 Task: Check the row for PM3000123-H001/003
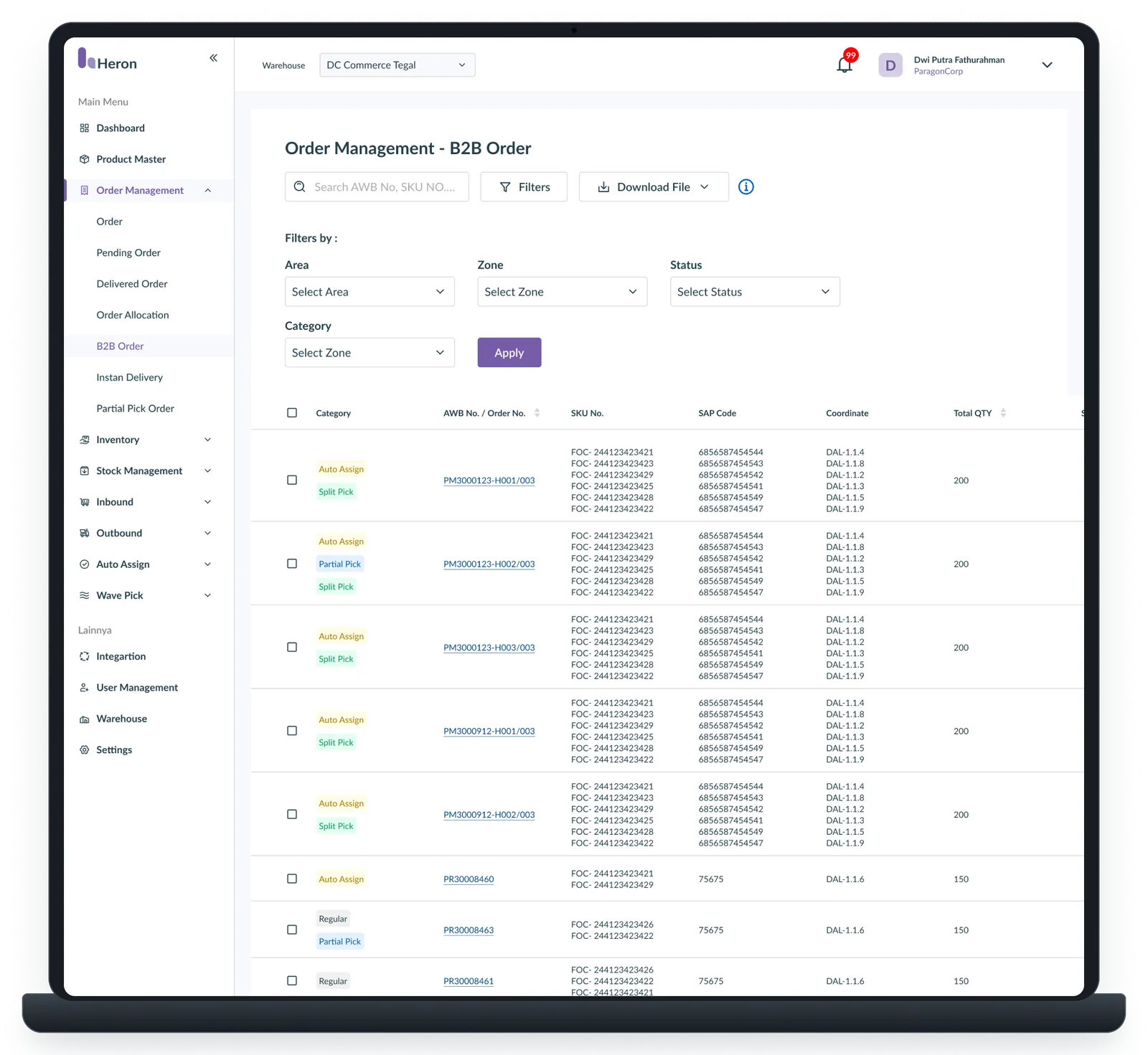pos(292,481)
